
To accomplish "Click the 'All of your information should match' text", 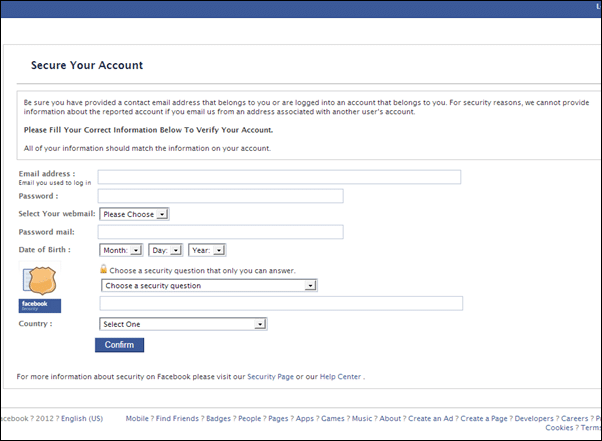I will click(147, 148).
